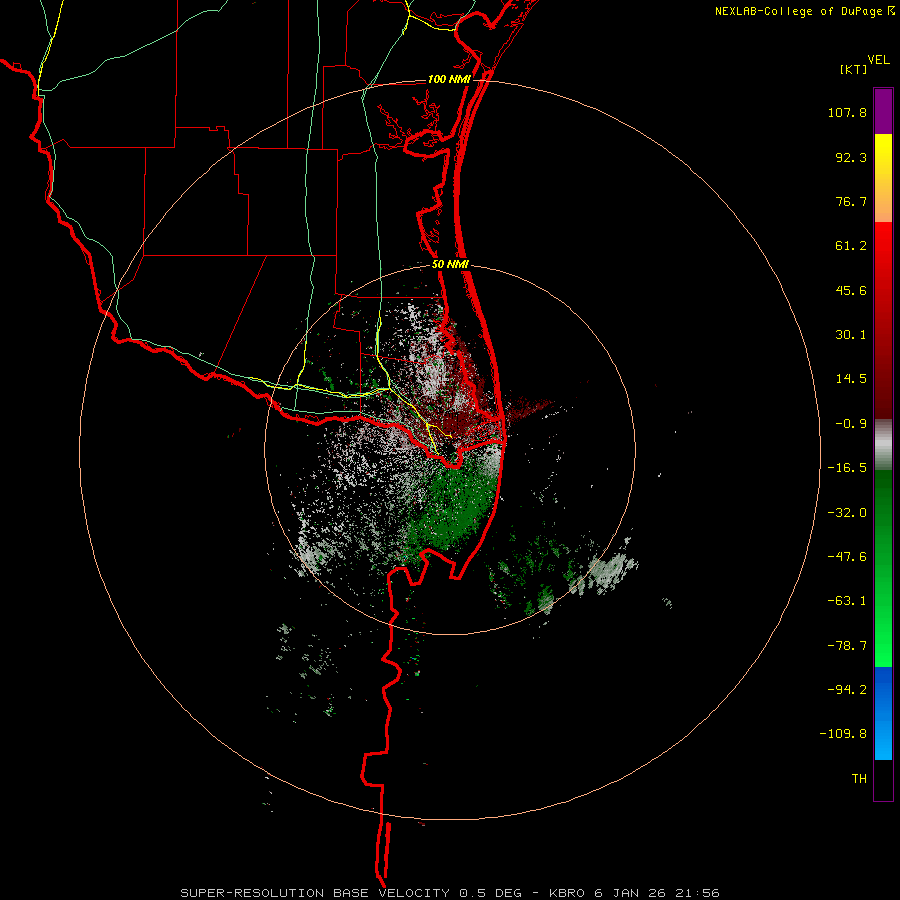Image resolution: width=900 pixels, height=900 pixels.
Task: Click the -47.6 velocity scale value
Action: pos(847,557)
